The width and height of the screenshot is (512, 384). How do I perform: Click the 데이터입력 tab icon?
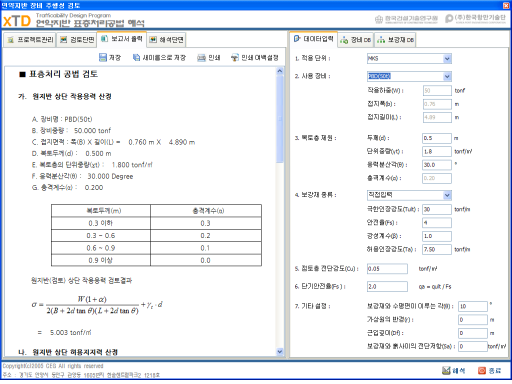pyautogui.click(x=297, y=39)
